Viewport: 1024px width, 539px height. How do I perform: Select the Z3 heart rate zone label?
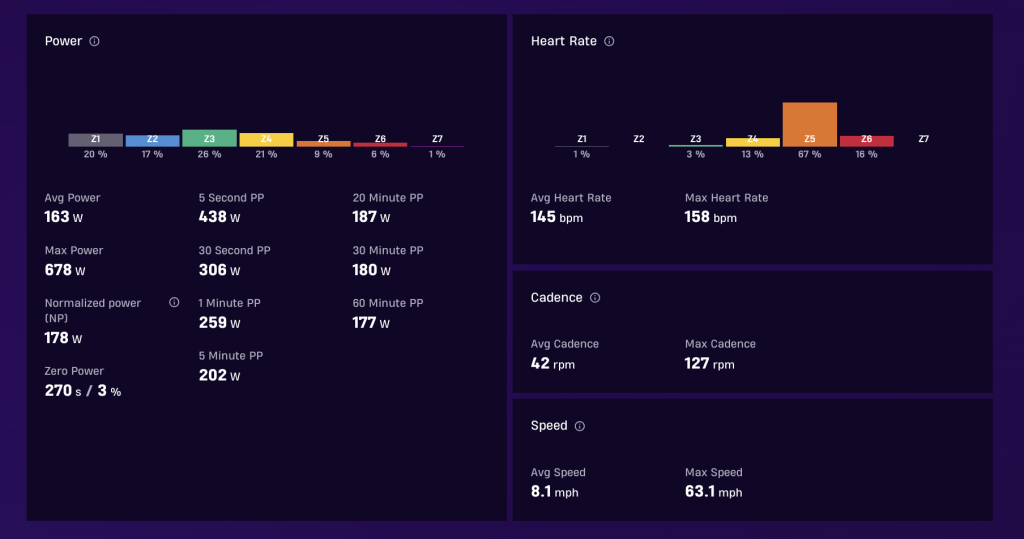pyautogui.click(x=696, y=139)
